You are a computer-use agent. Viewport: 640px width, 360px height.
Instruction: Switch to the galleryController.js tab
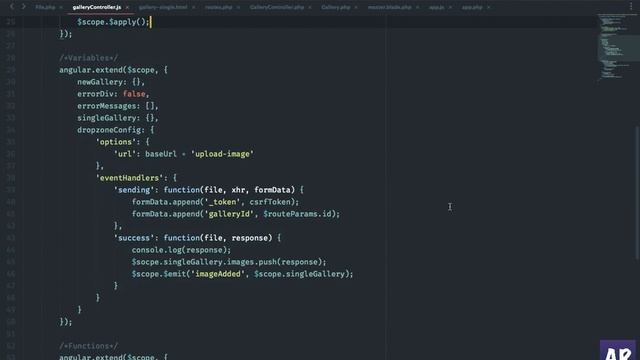pyautogui.click(x=97, y=7)
